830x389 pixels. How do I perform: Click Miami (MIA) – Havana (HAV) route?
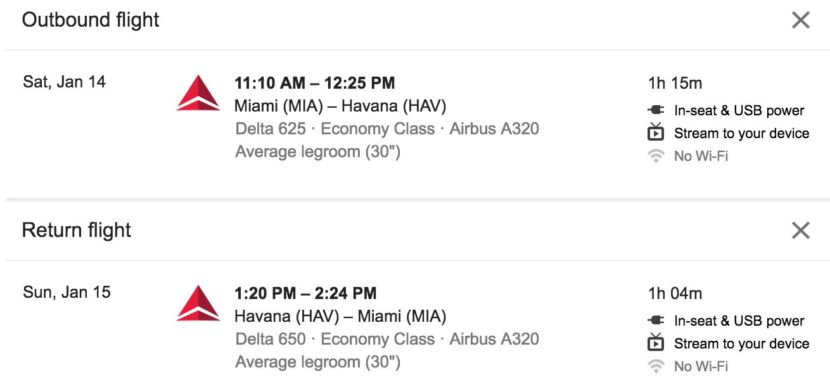coord(340,106)
